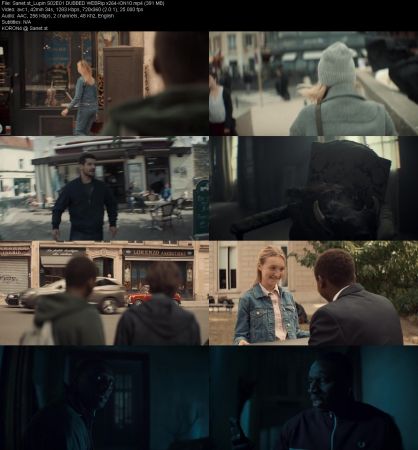Select thumbnail of man walking near cafe

pos(104,188)
